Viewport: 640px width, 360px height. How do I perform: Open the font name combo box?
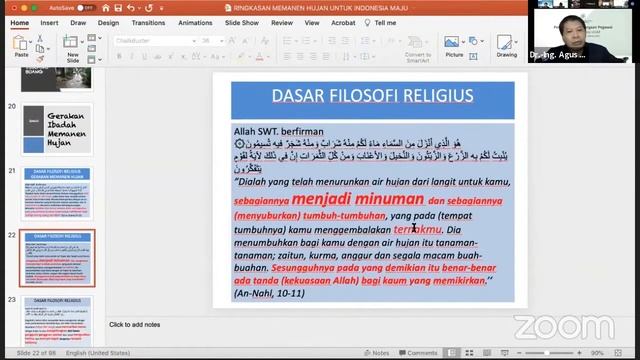click(x=156, y=41)
